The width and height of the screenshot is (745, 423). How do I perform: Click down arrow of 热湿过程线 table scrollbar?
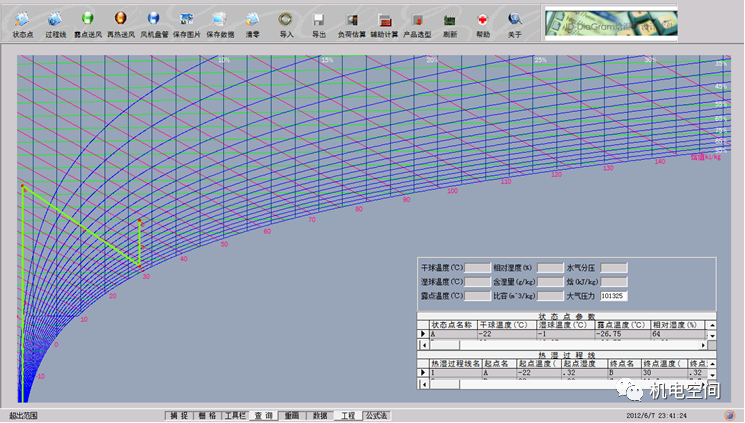point(712,375)
